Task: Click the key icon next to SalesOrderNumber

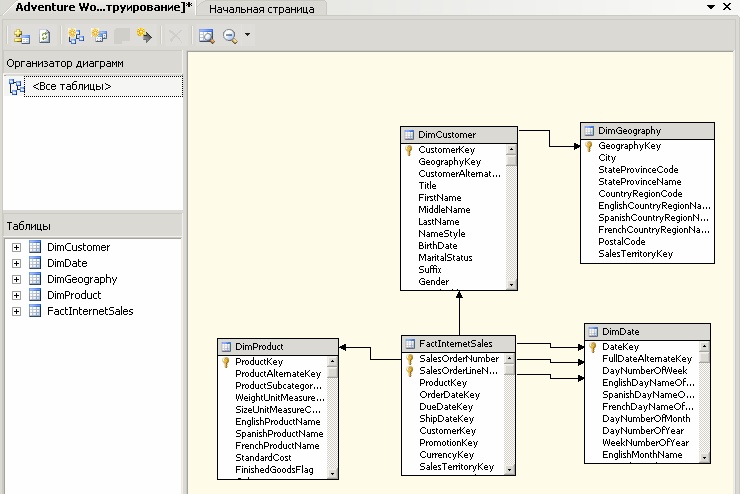Action: point(410,360)
